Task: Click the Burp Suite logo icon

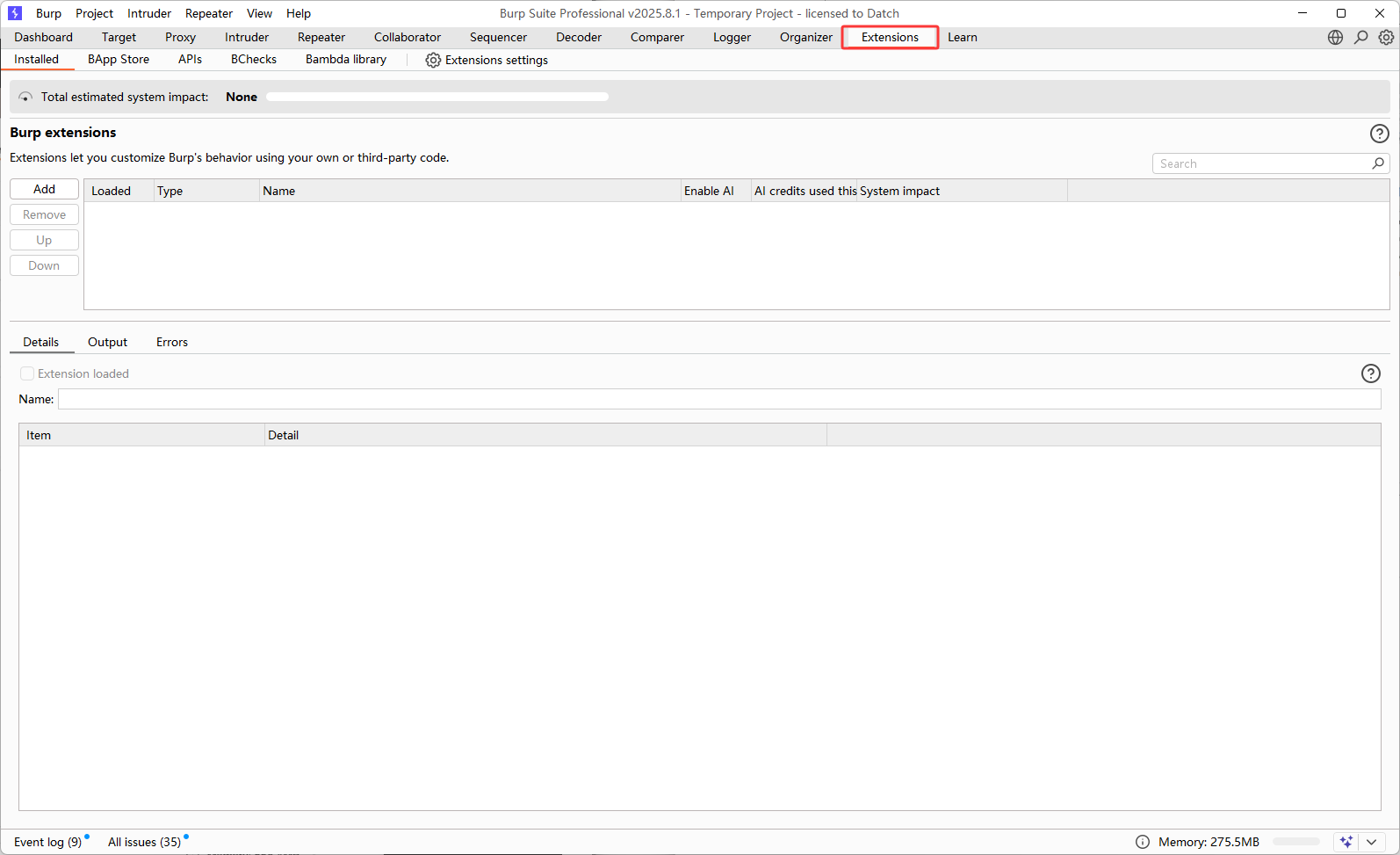Action: coord(15,13)
